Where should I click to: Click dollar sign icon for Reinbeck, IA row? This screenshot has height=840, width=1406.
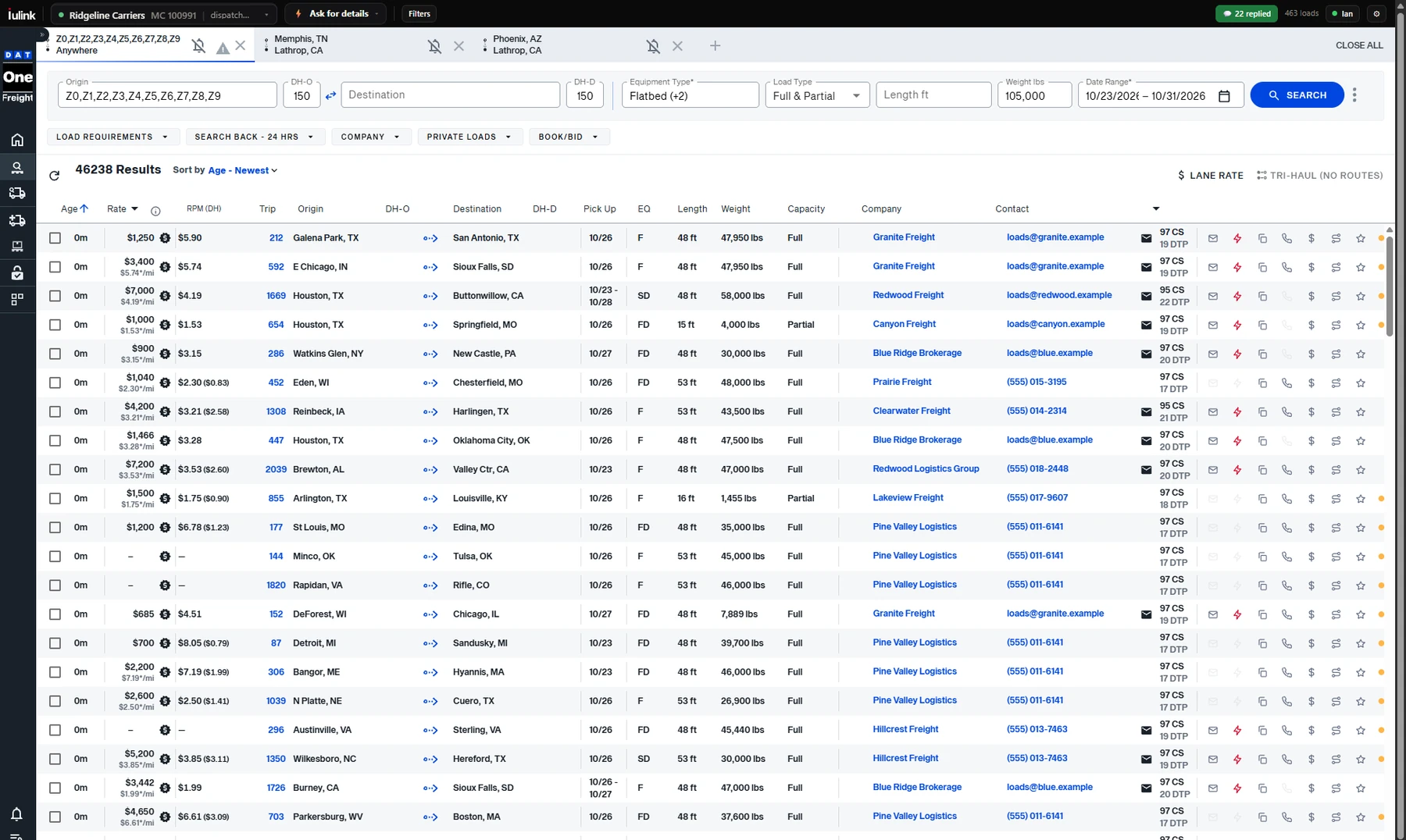point(1311,411)
